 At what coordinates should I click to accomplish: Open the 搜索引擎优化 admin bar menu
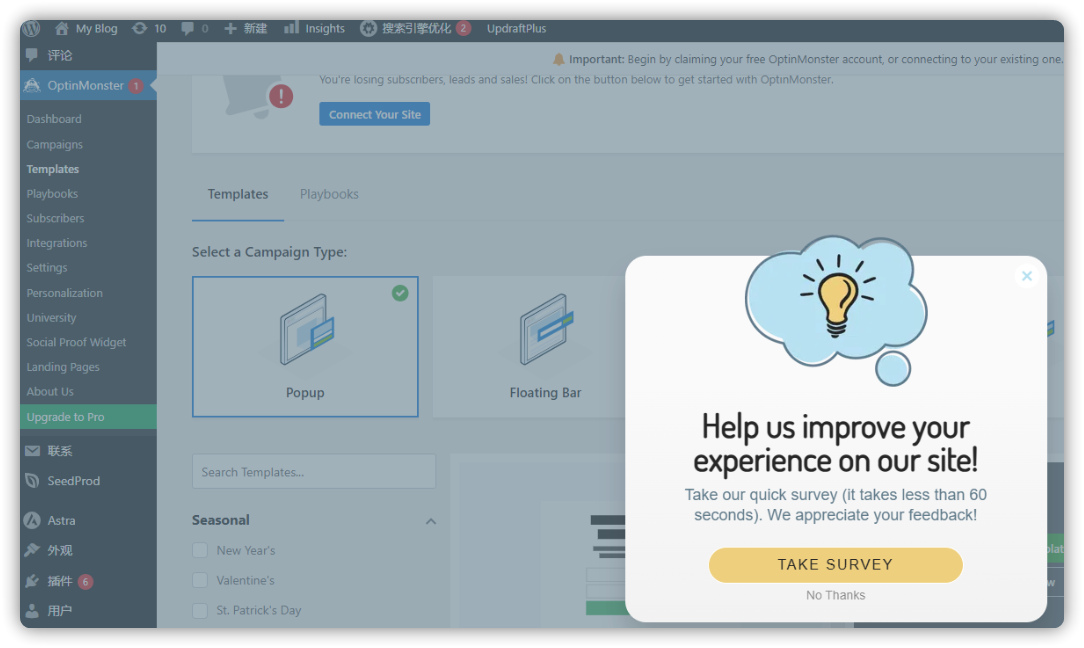point(415,28)
